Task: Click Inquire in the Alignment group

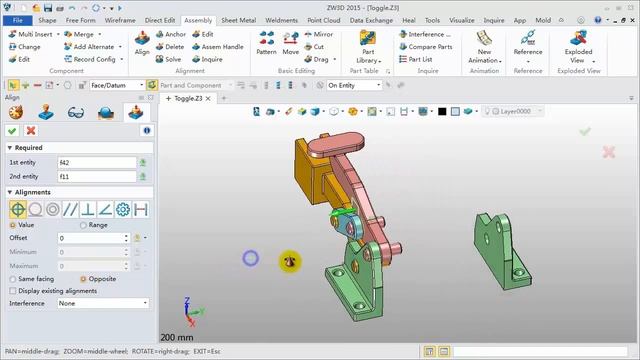Action: point(207,59)
